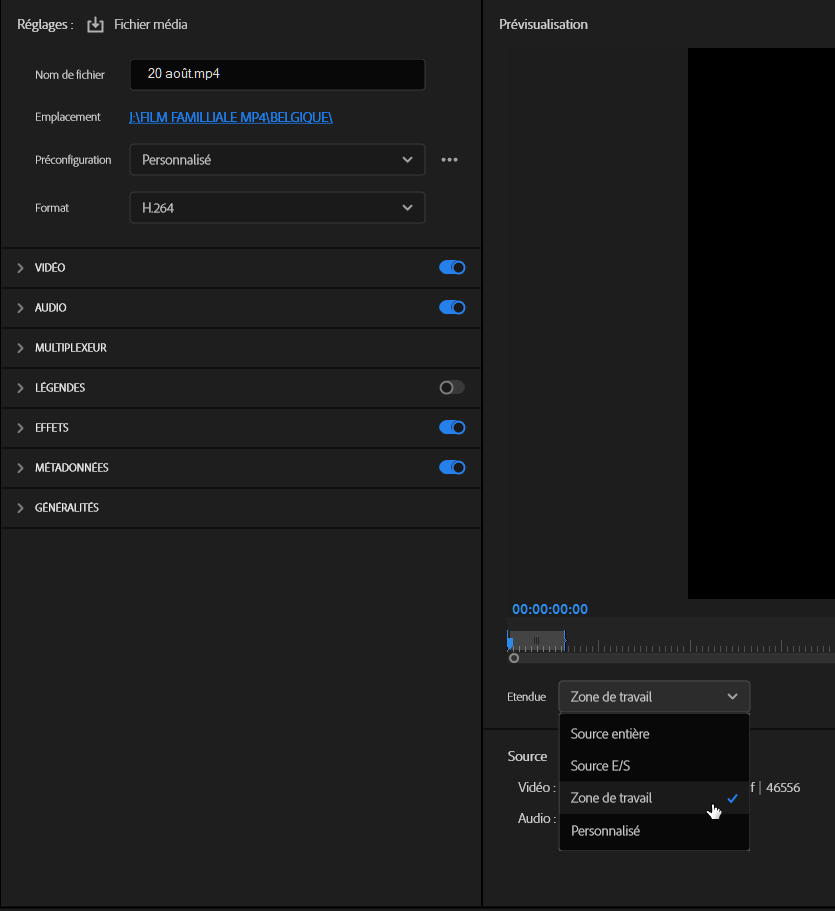
Task: Open the preset options three-dot menu
Action: coord(449,160)
